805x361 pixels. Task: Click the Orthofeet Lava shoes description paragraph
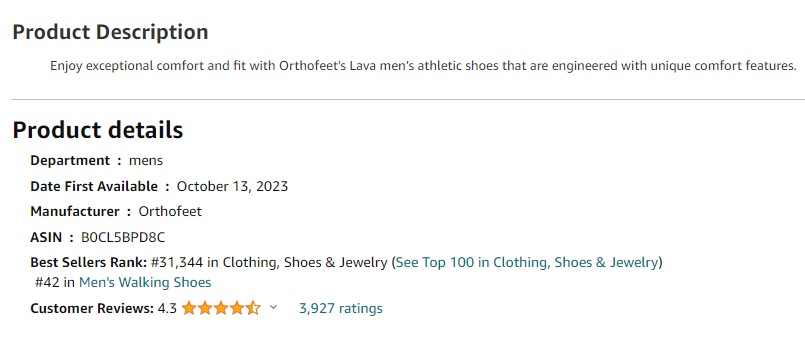coord(423,66)
